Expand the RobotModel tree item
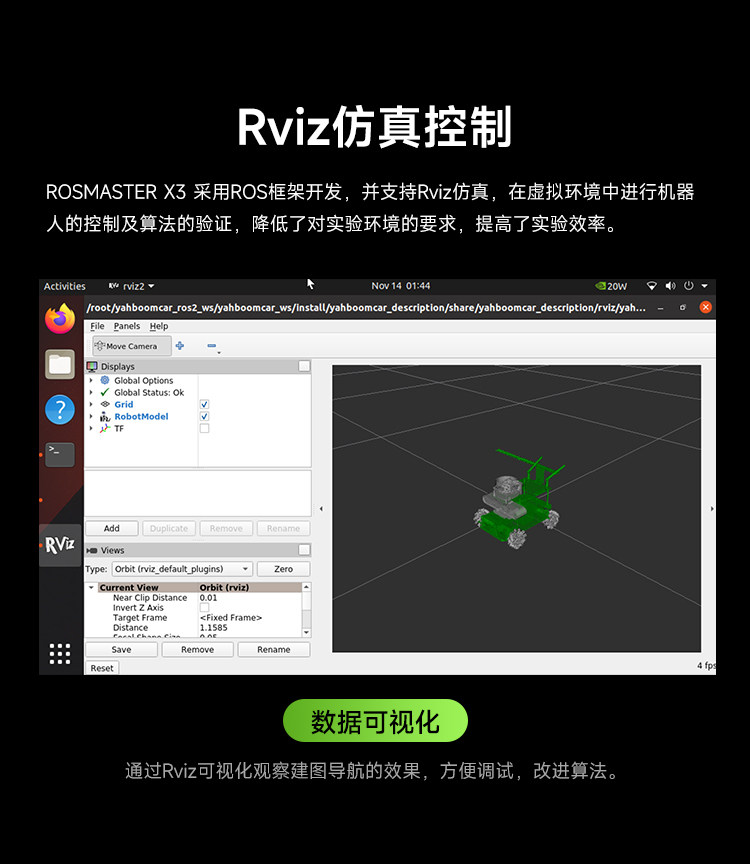 (91, 417)
